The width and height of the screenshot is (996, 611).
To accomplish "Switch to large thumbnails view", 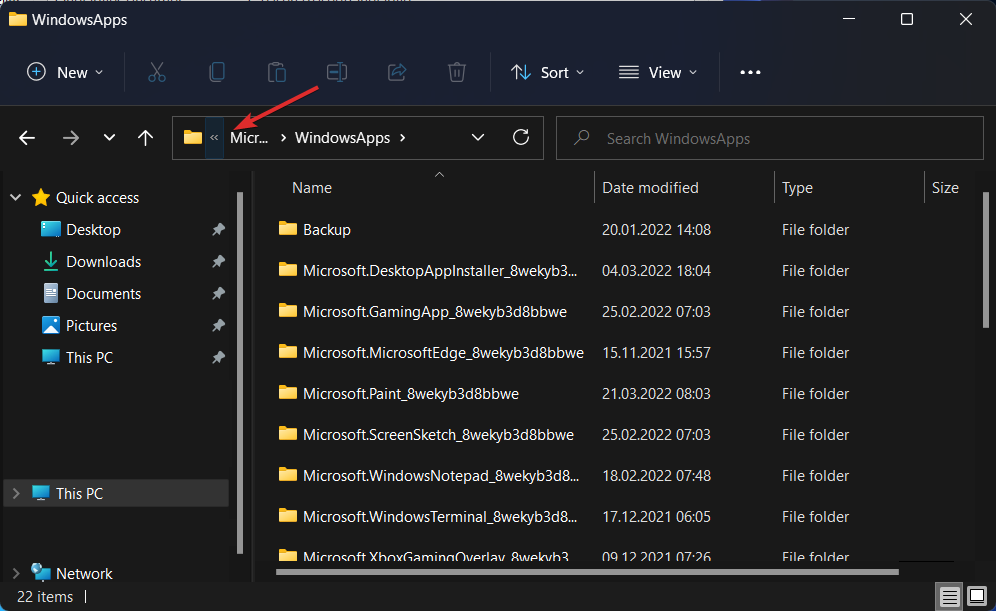I will [977, 596].
